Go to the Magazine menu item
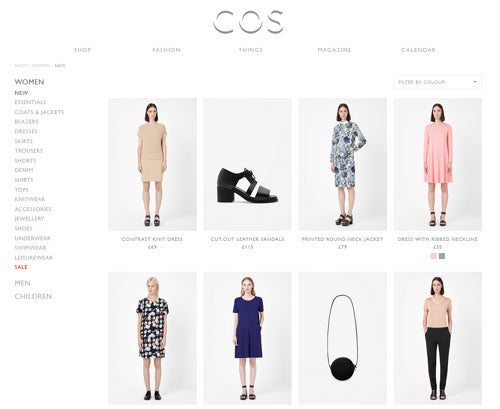Screen dimensions: 500x409 pyautogui.click(x=334, y=50)
